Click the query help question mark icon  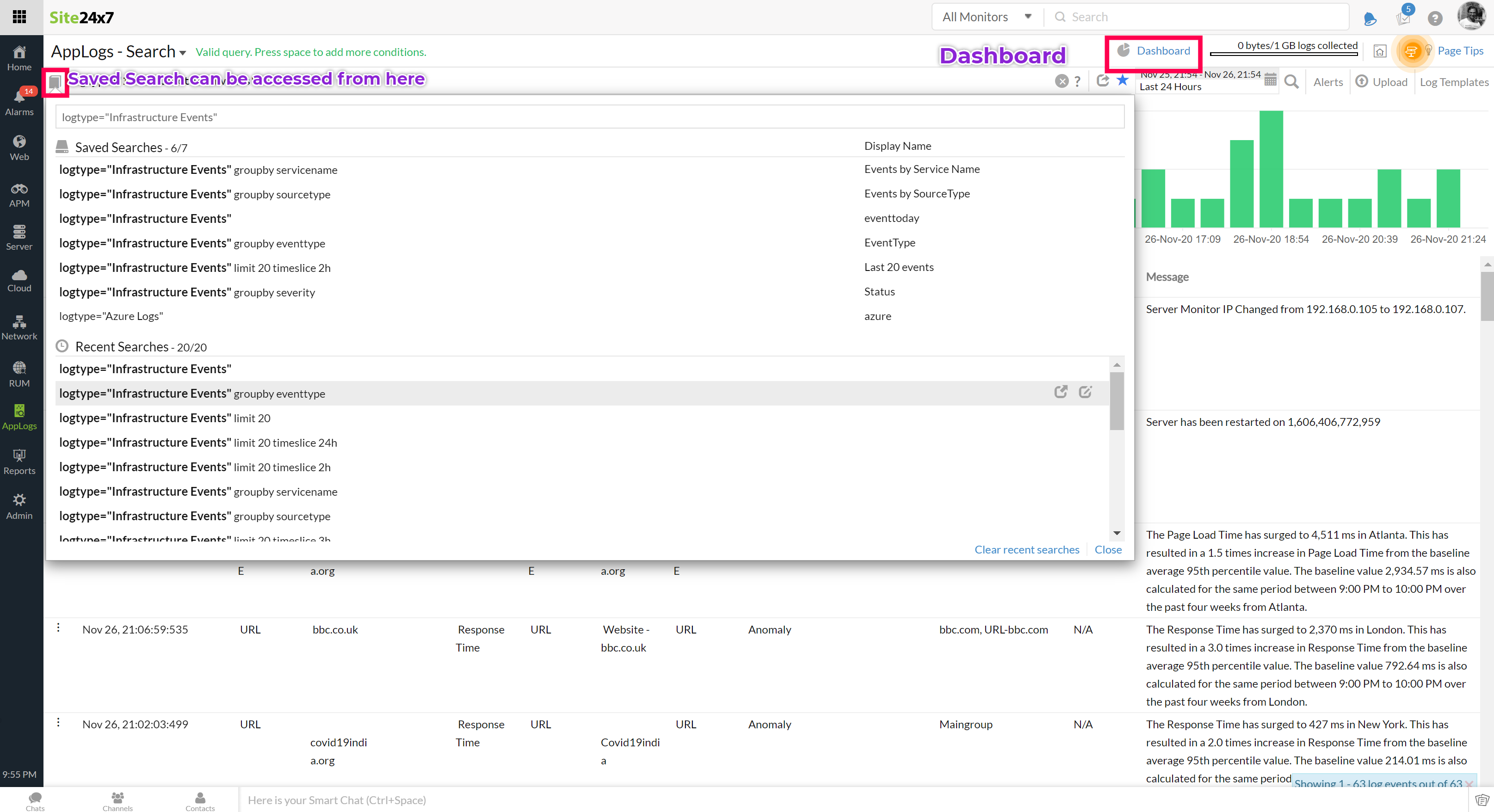click(1078, 81)
